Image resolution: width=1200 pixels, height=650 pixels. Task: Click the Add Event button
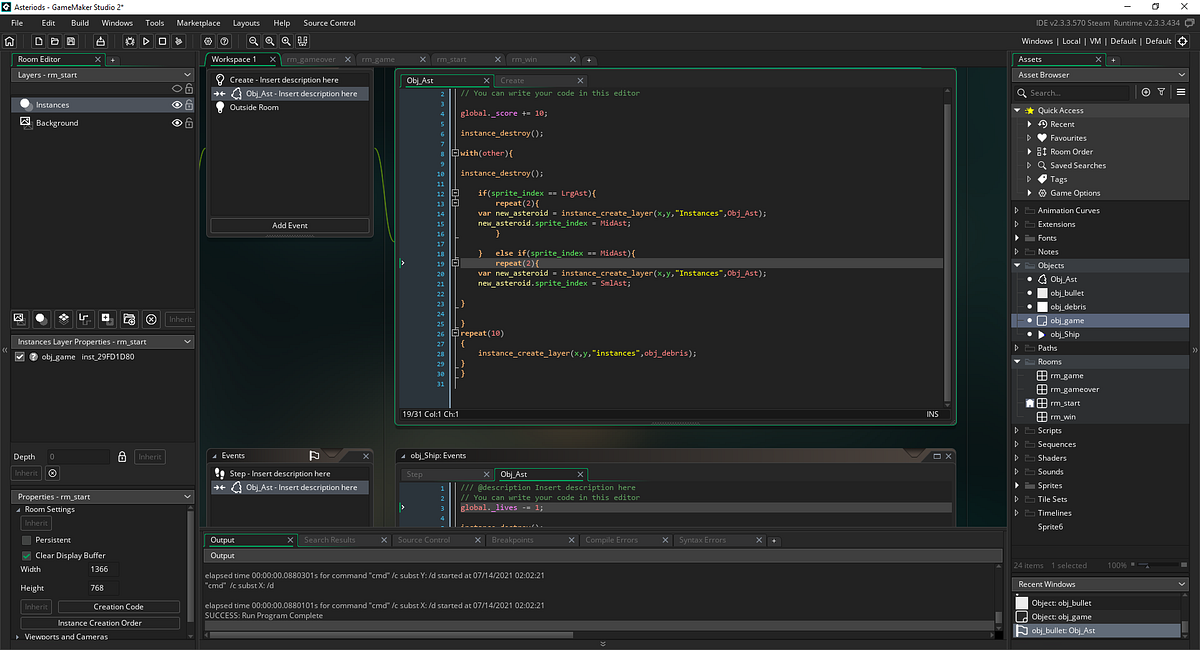coord(289,226)
